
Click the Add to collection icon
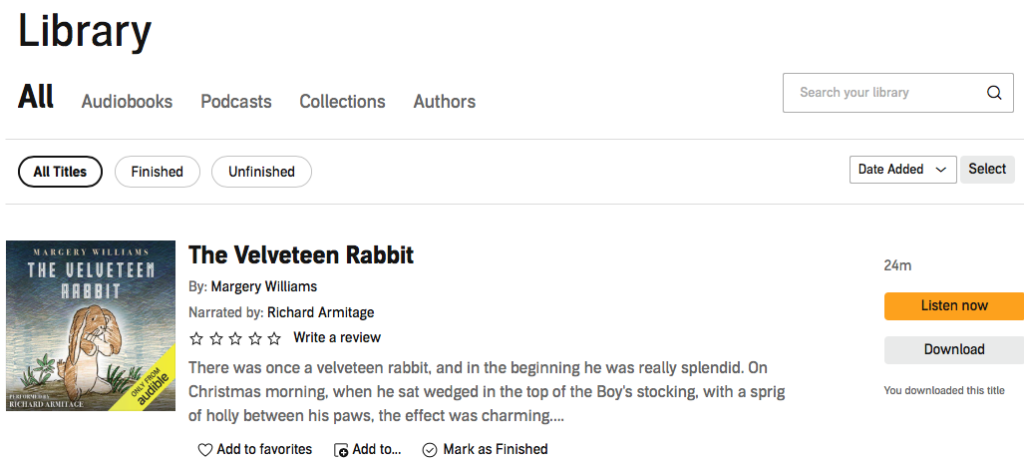[x=341, y=450]
